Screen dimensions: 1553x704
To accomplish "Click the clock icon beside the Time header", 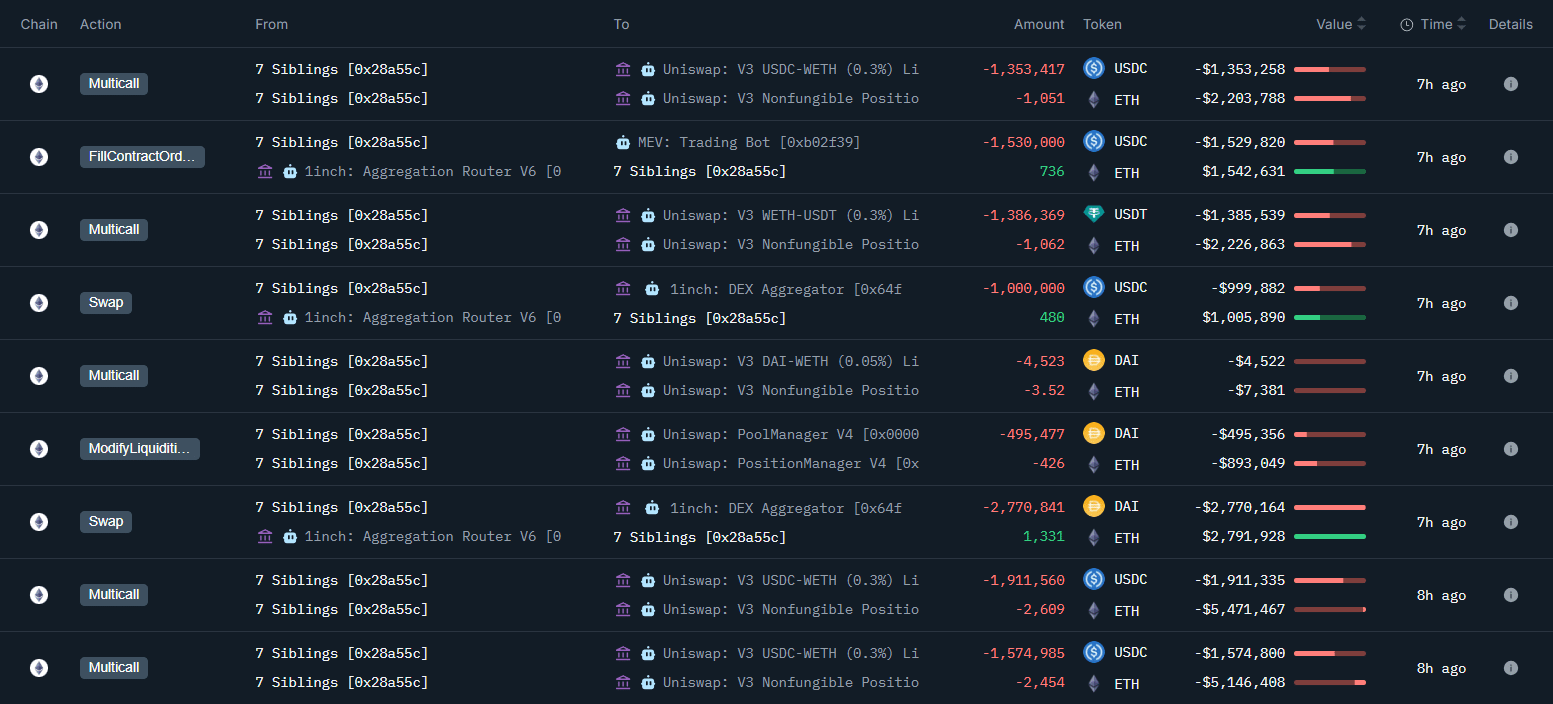I will coord(1406,25).
